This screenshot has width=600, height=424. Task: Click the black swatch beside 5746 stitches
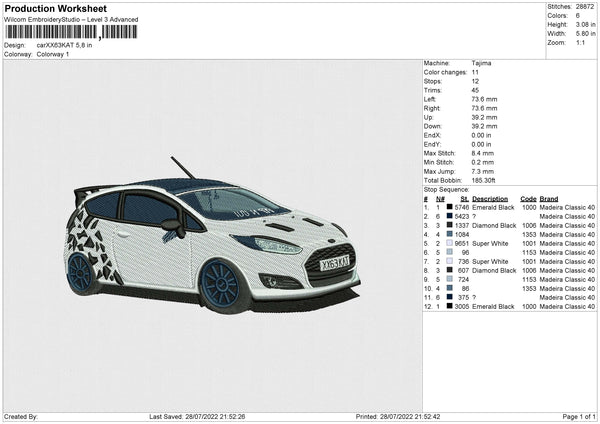pyautogui.click(x=450, y=207)
